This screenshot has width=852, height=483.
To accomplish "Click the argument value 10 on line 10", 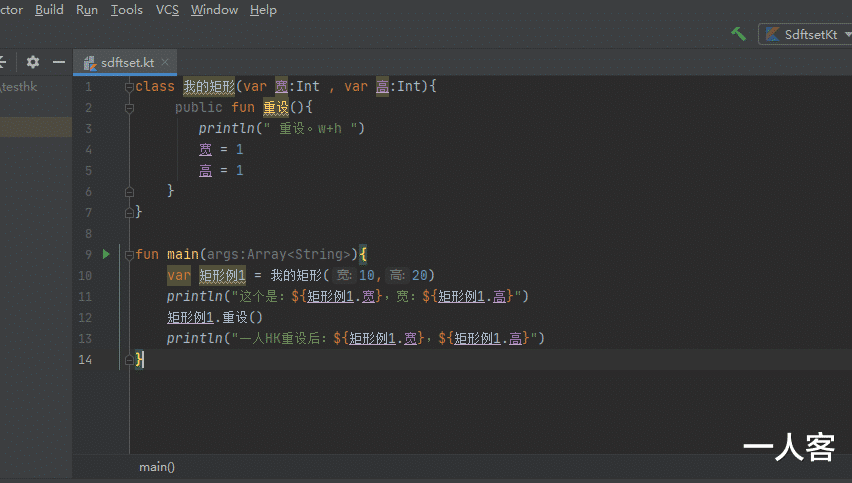I will (x=367, y=275).
